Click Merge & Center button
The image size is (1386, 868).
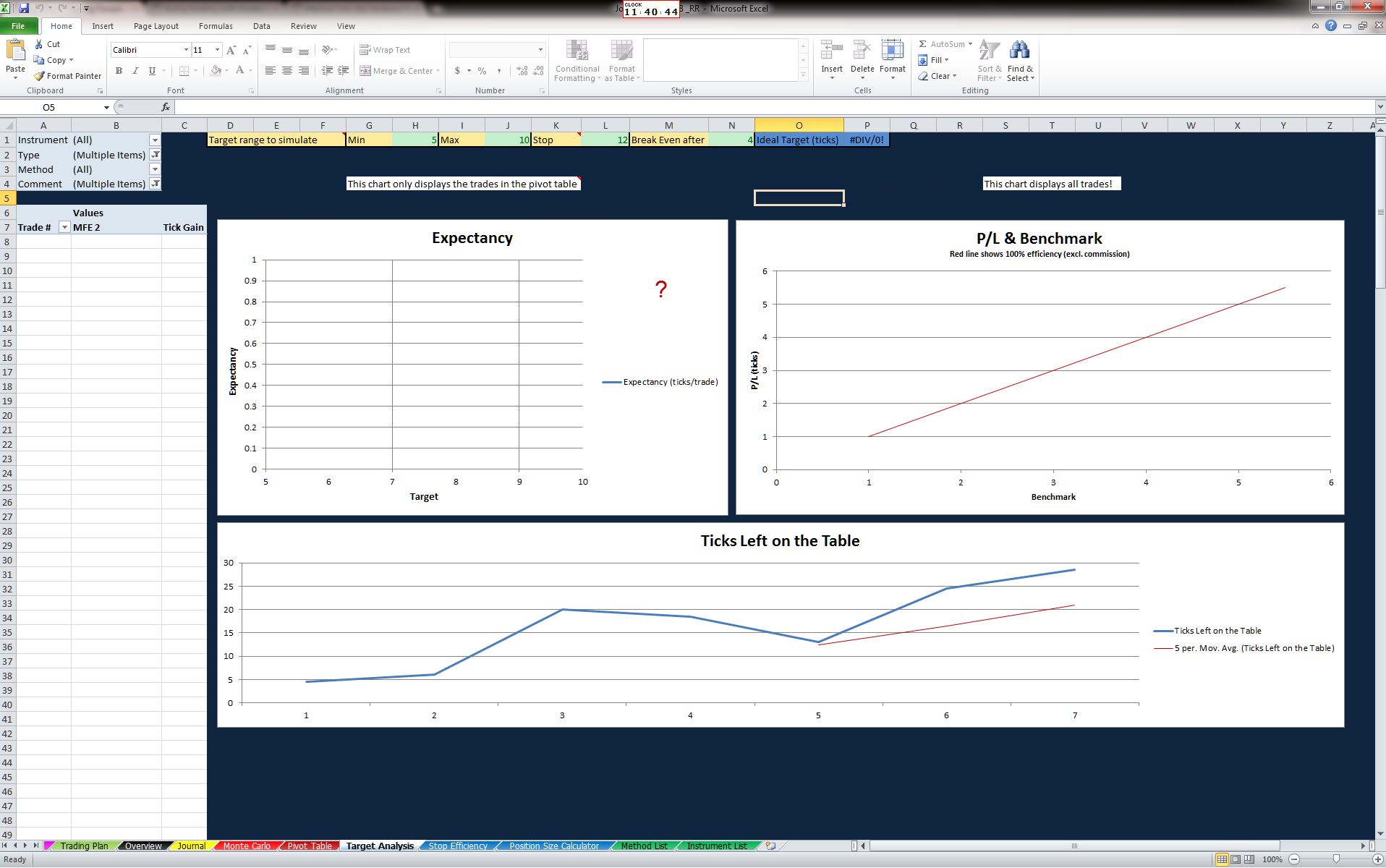point(400,71)
